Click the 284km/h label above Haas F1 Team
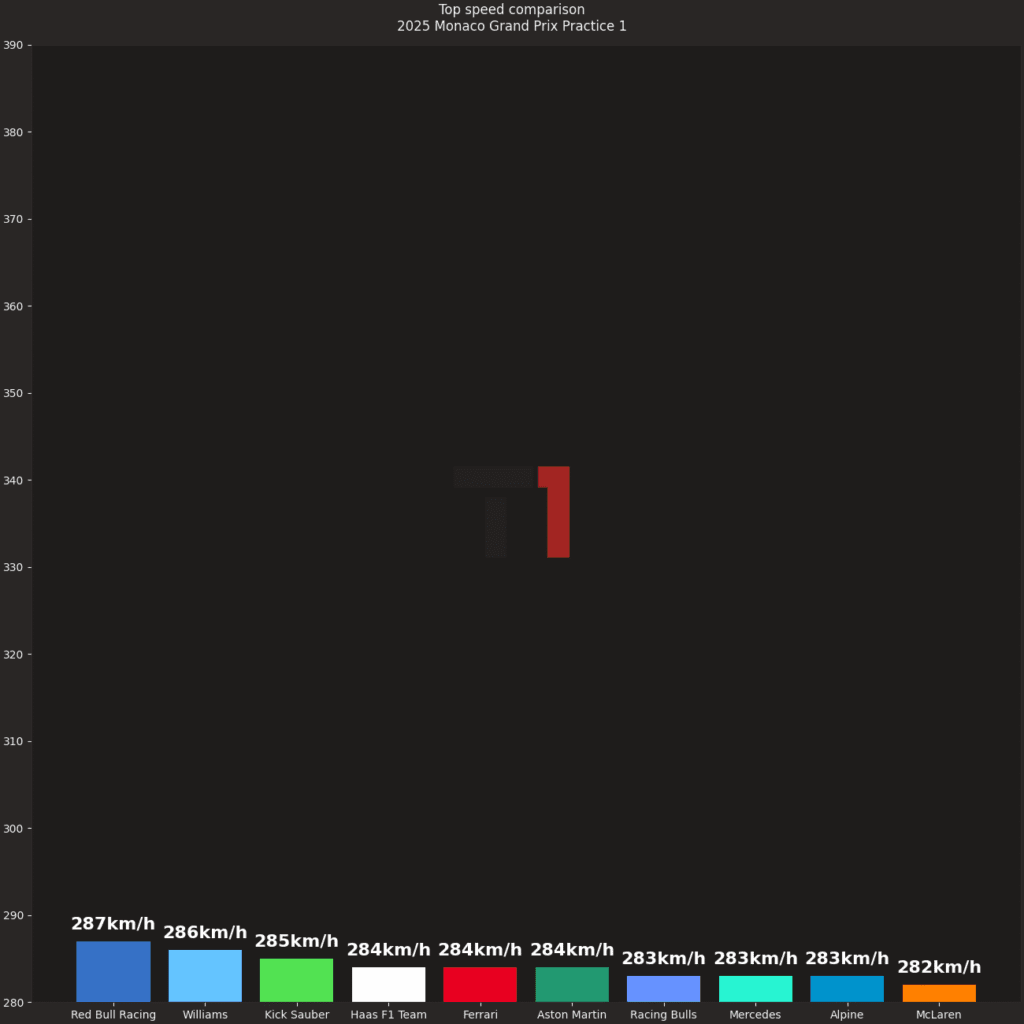Screen dimensions: 1024x1024 click(389, 950)
